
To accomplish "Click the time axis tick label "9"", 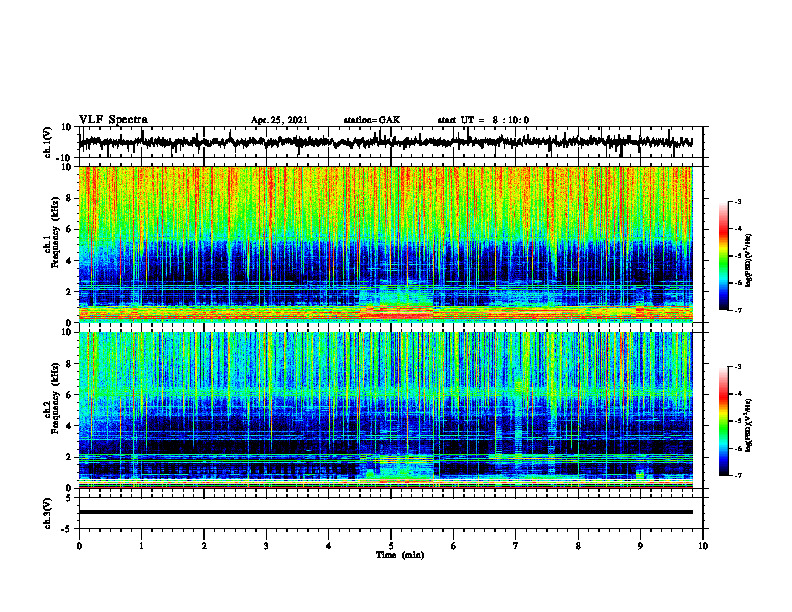I will pos(640,546).
